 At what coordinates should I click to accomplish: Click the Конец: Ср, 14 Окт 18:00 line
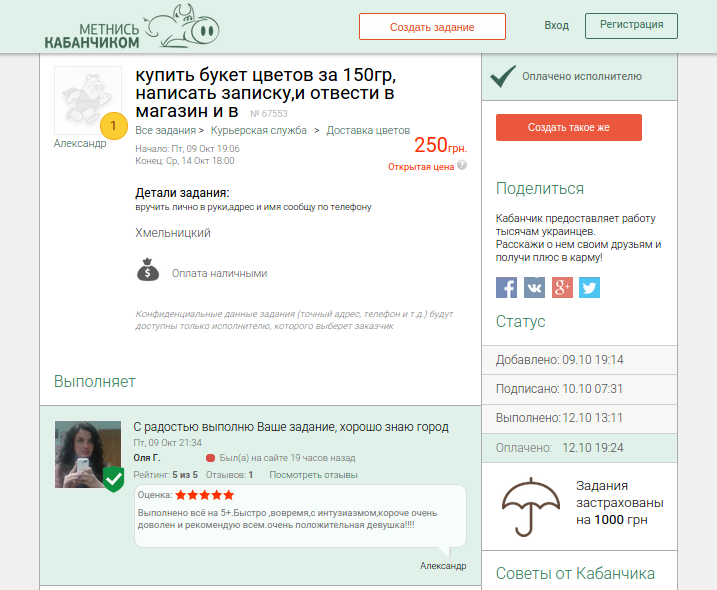click(x=185, y=161)
